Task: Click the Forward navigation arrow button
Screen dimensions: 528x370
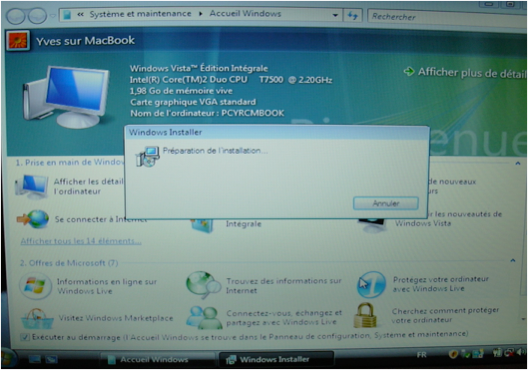Action: 37,15
